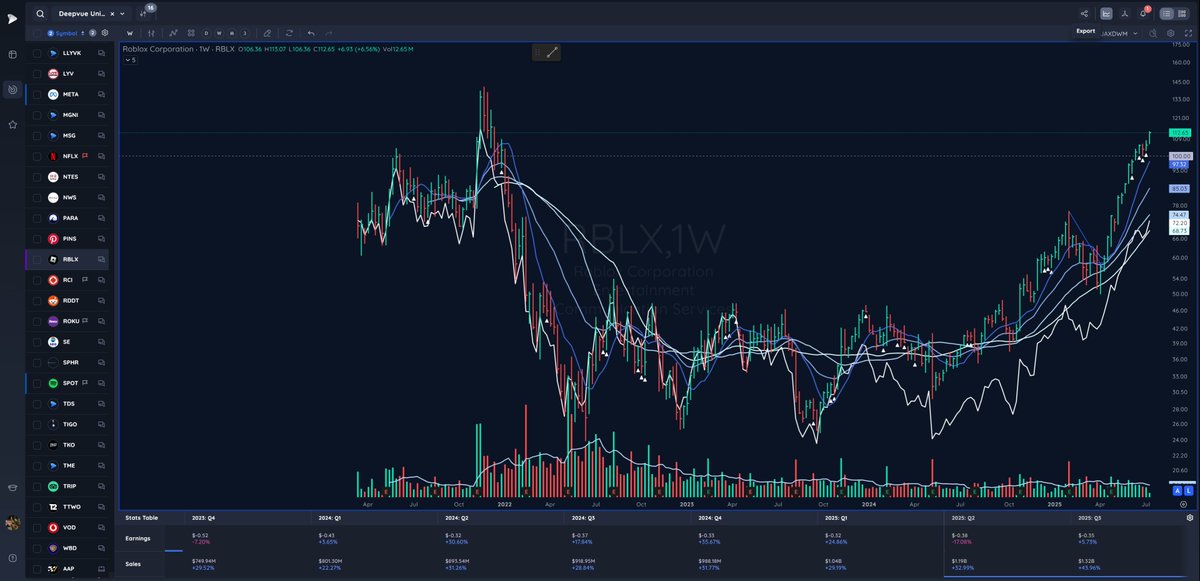
Task: Open the indicators icon in toolbar
Action: point(172,32)
